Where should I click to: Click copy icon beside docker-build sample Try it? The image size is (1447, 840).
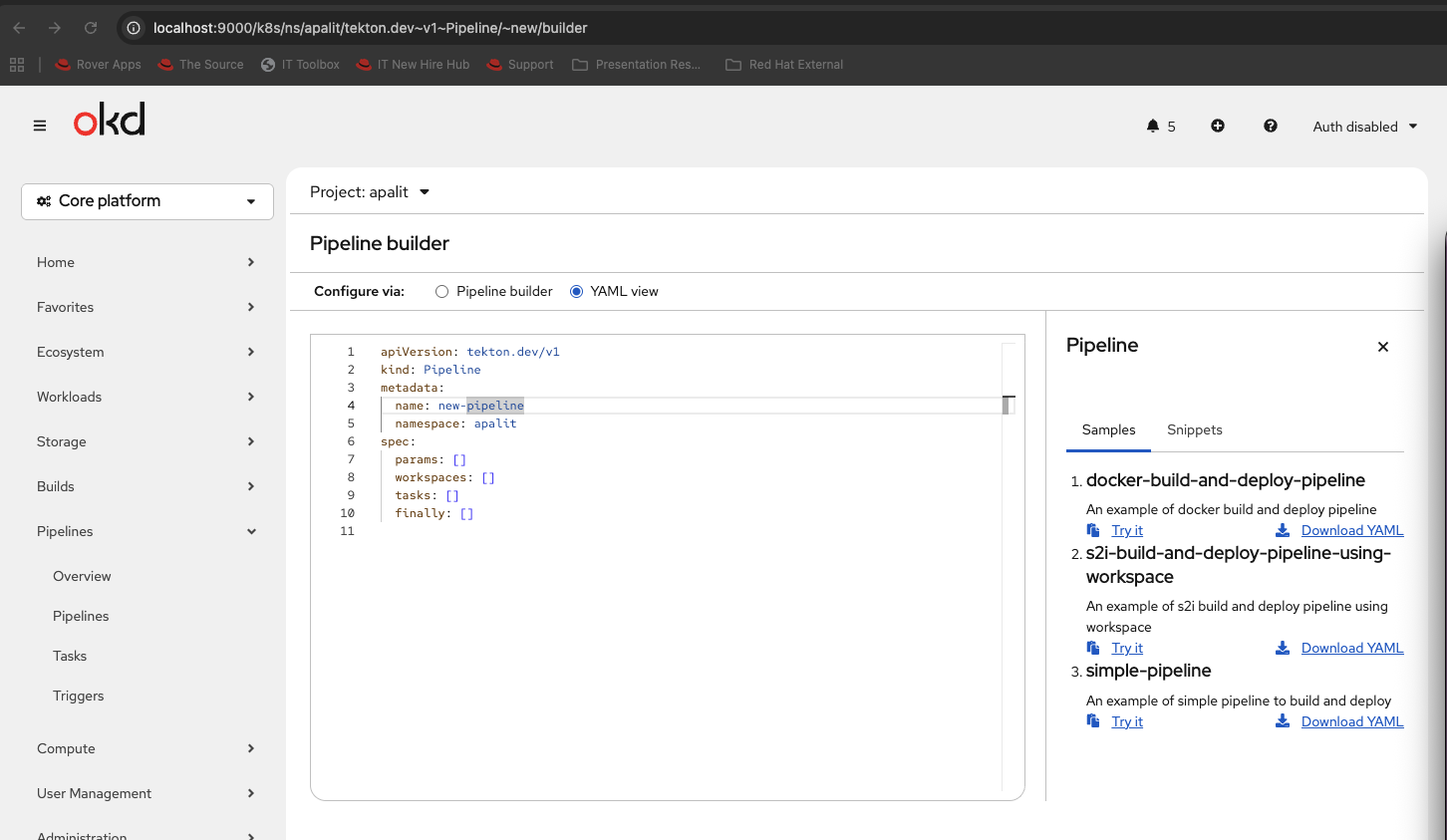pyautogui.click(x=1093, y=530)
